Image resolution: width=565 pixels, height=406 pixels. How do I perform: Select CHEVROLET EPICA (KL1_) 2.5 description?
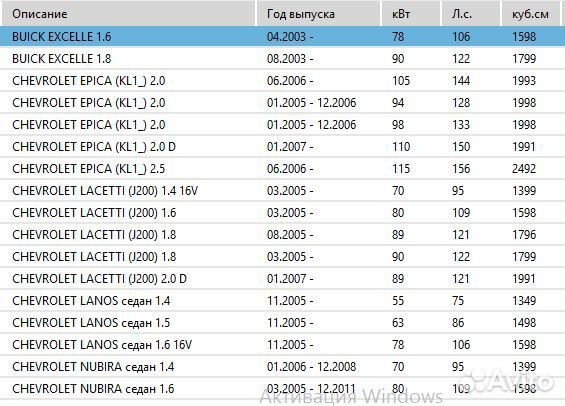89,169
